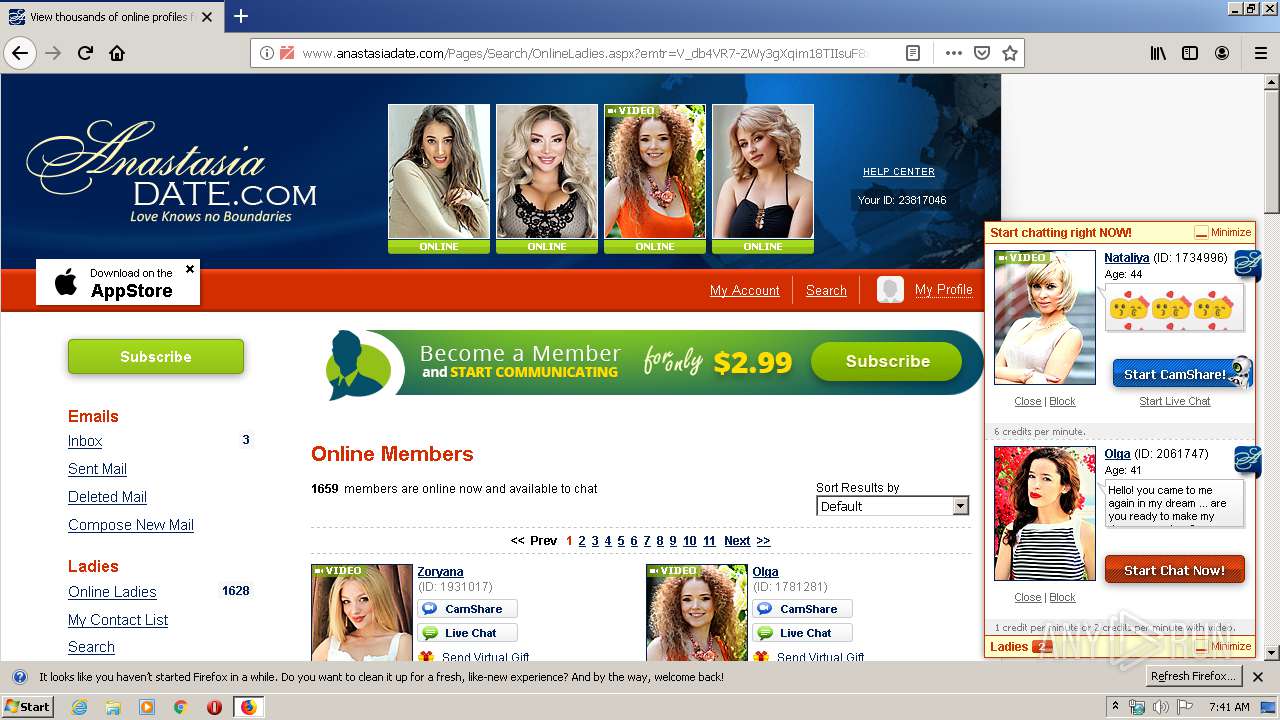Viewport: 1280px width, 720px height.
Task: Open Firefox account icon
Action: point(1222,53)
